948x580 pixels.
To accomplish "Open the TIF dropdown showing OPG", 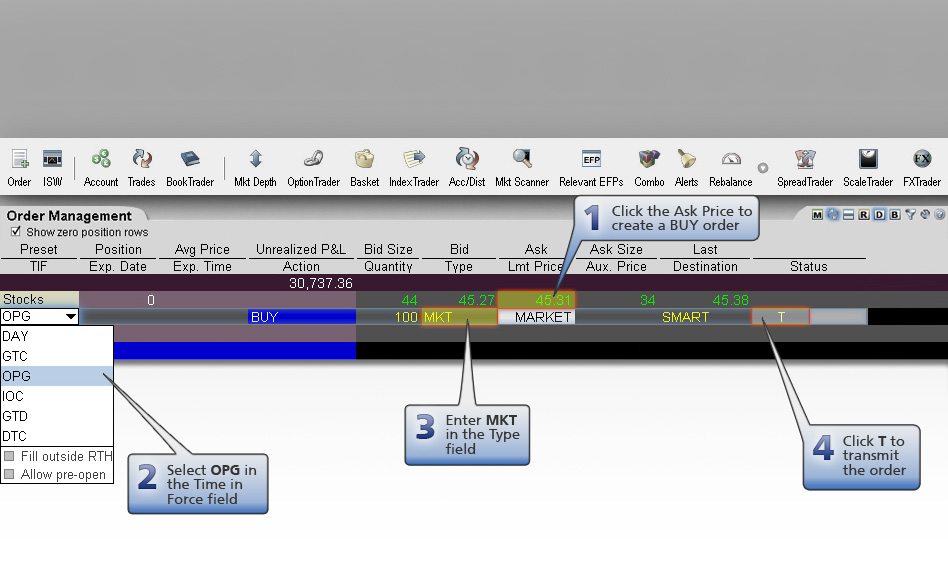I will point(39,316).
